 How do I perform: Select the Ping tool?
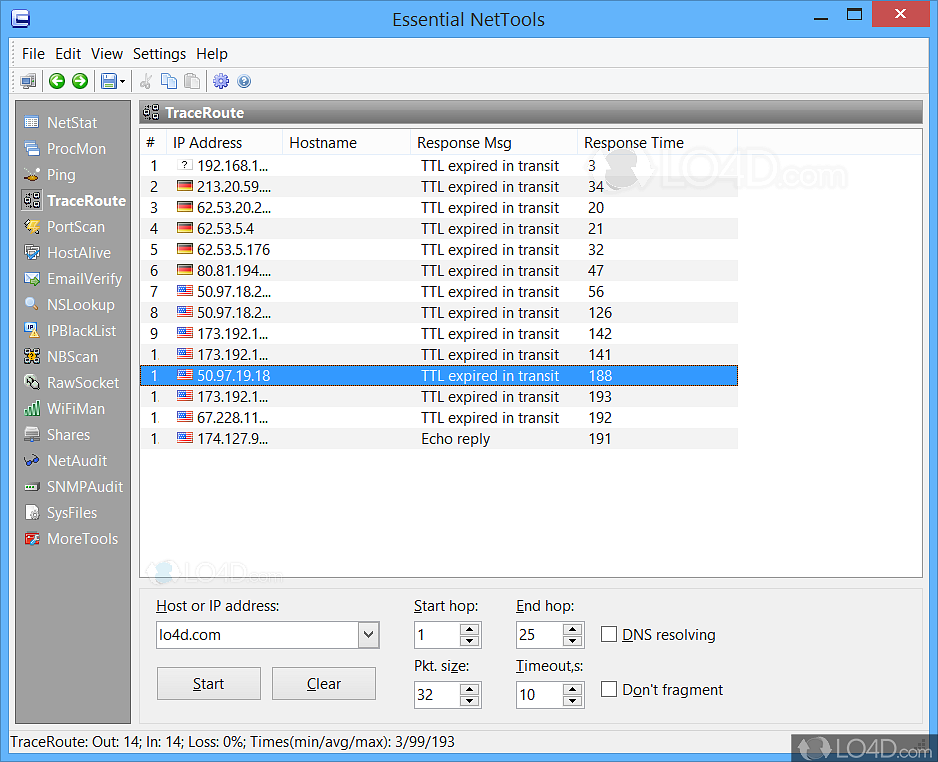coord(49,175)
